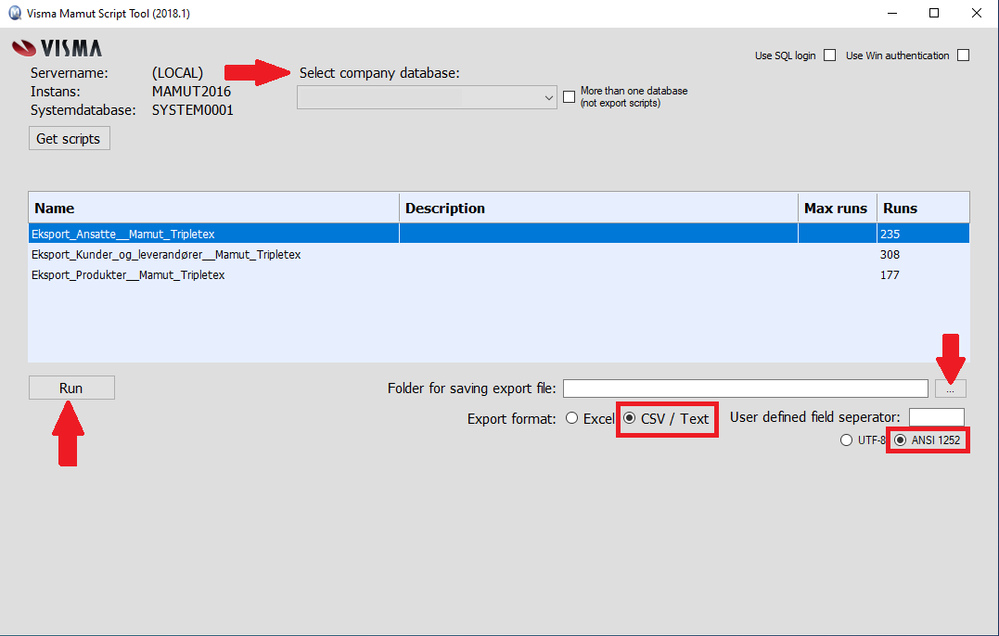
Task: Sort by the Description column header
Action: 599,208
